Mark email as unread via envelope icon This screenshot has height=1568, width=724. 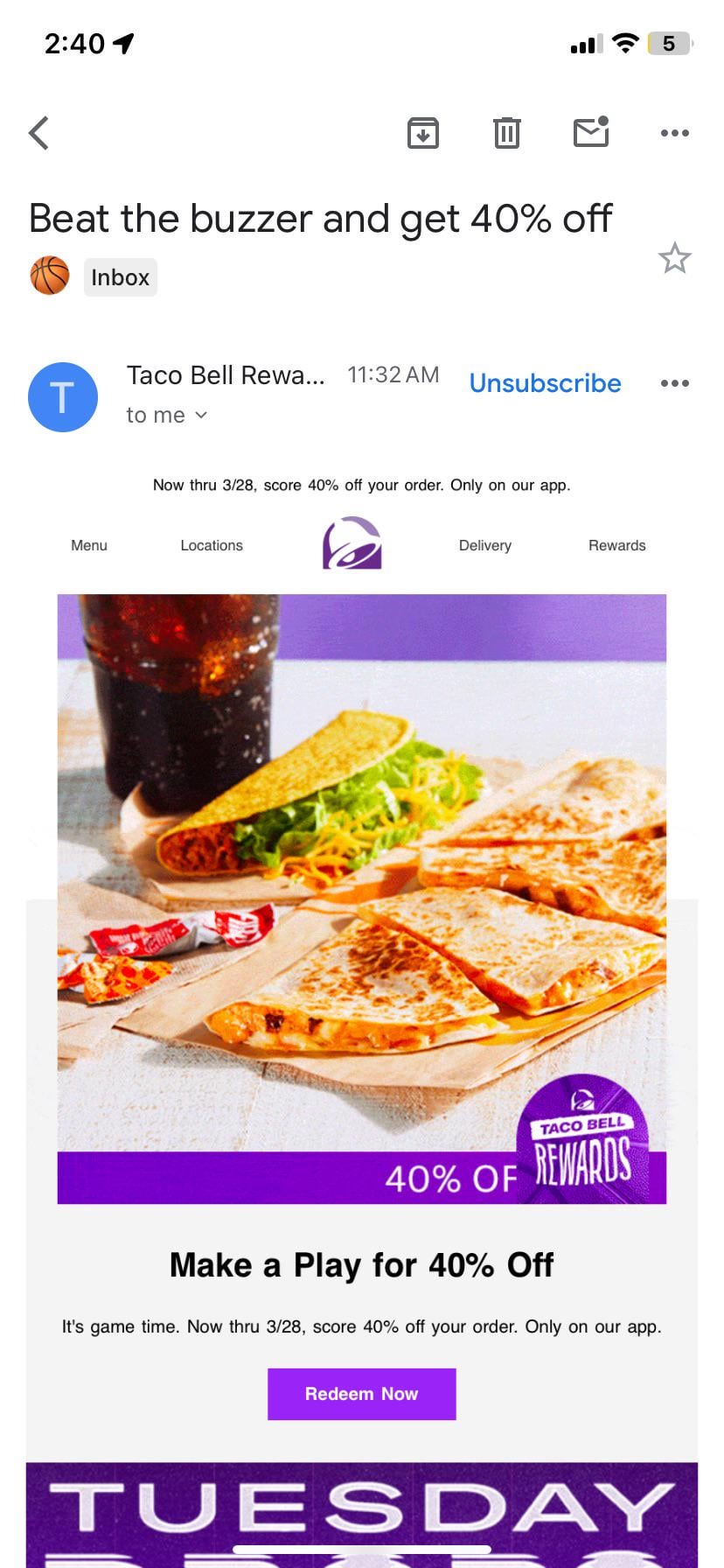[592, 132]
